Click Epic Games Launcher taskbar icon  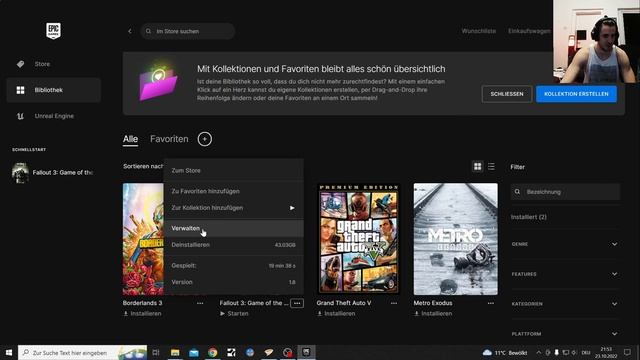click(x=306, y=352)
